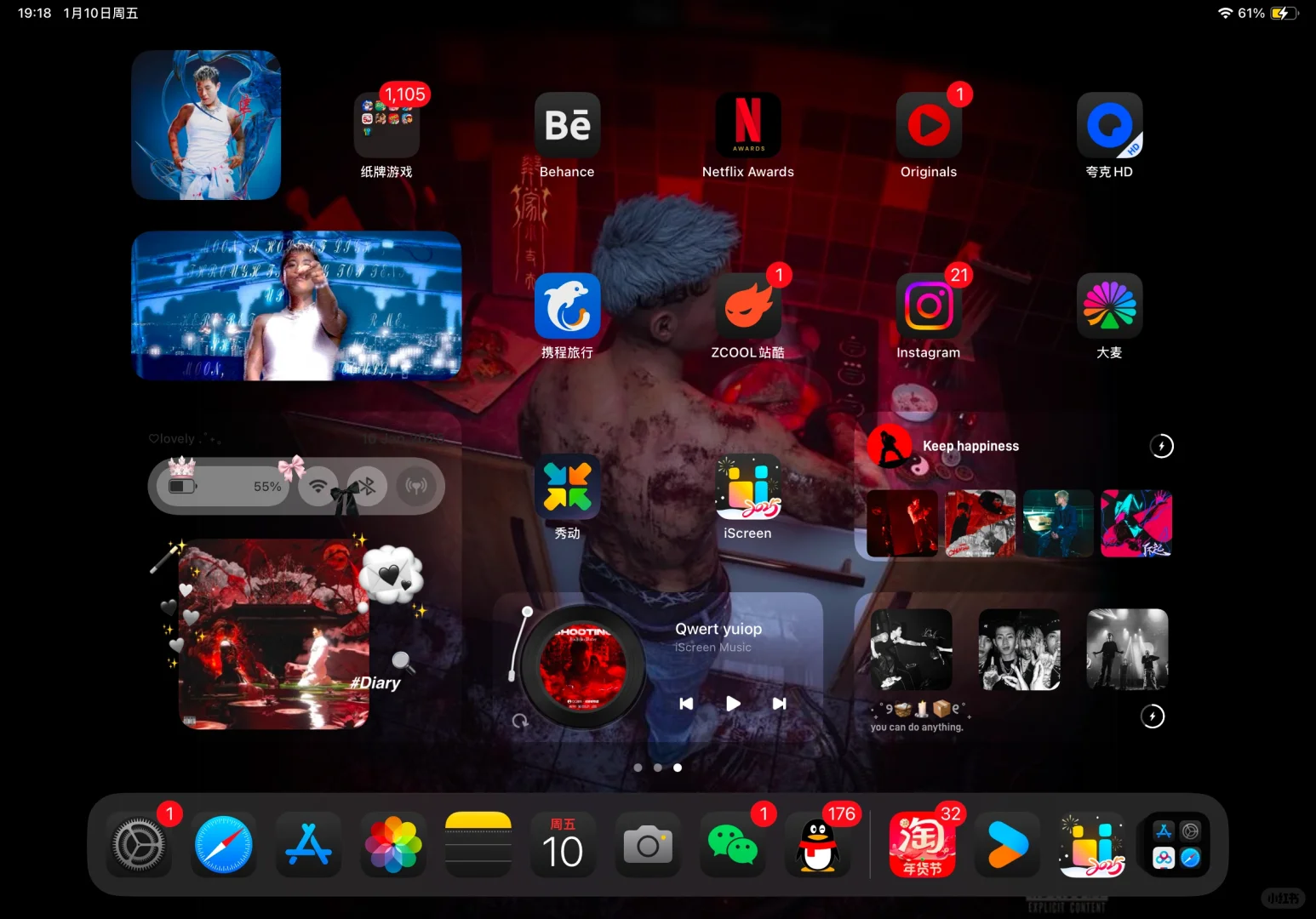This screenshot has height=919, width=1316.
Task: Open 携程旅行 travel app
Action: (x=567, y=305)
